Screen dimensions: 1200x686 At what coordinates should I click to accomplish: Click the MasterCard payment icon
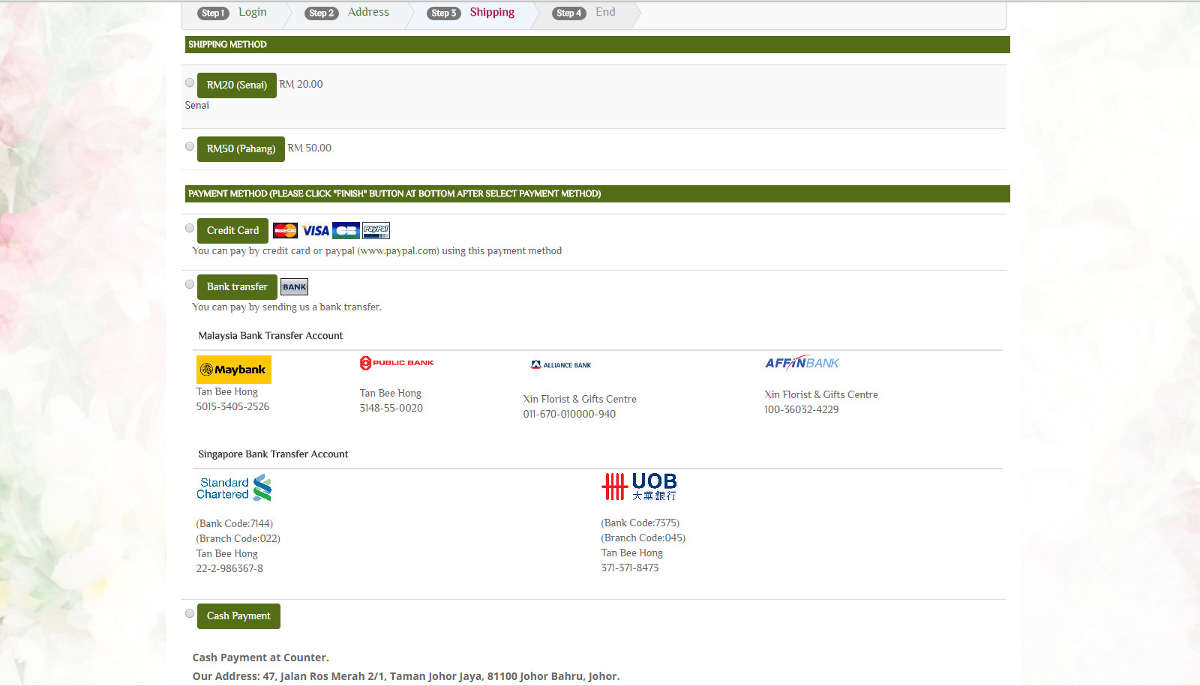pos(285,230)
